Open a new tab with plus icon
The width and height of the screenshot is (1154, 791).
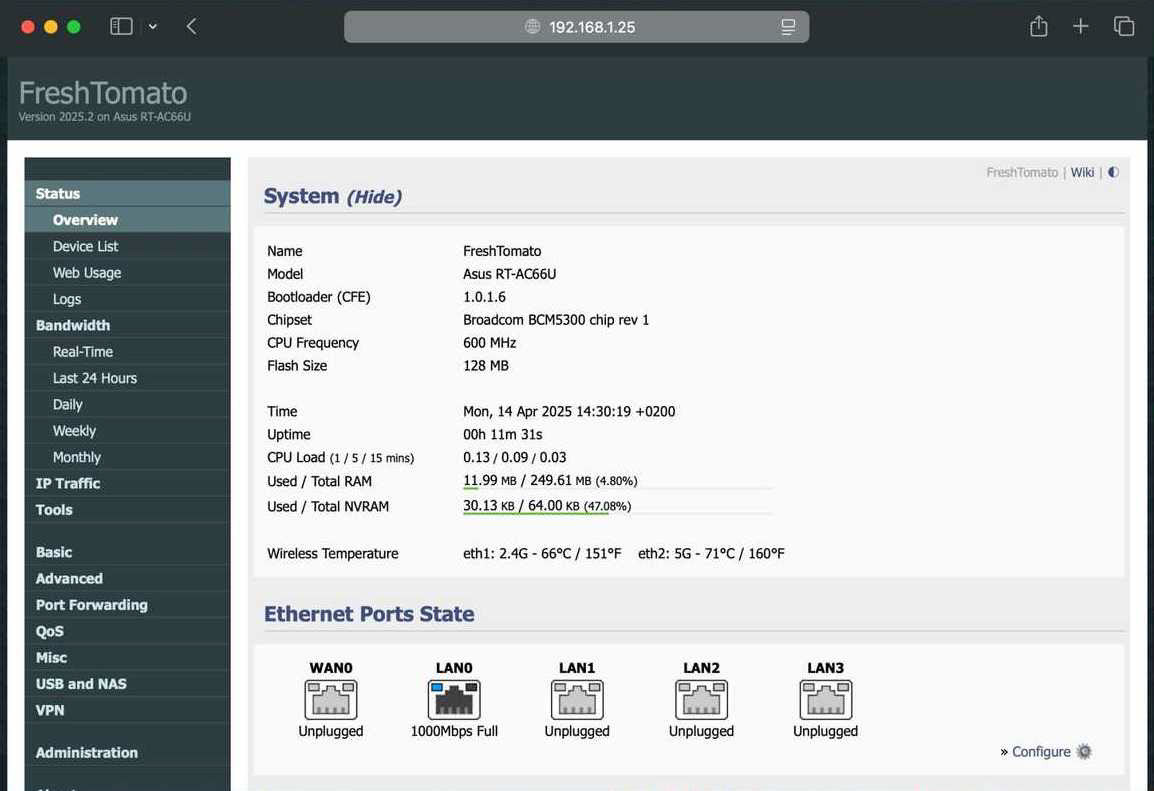pos(1080,26)
